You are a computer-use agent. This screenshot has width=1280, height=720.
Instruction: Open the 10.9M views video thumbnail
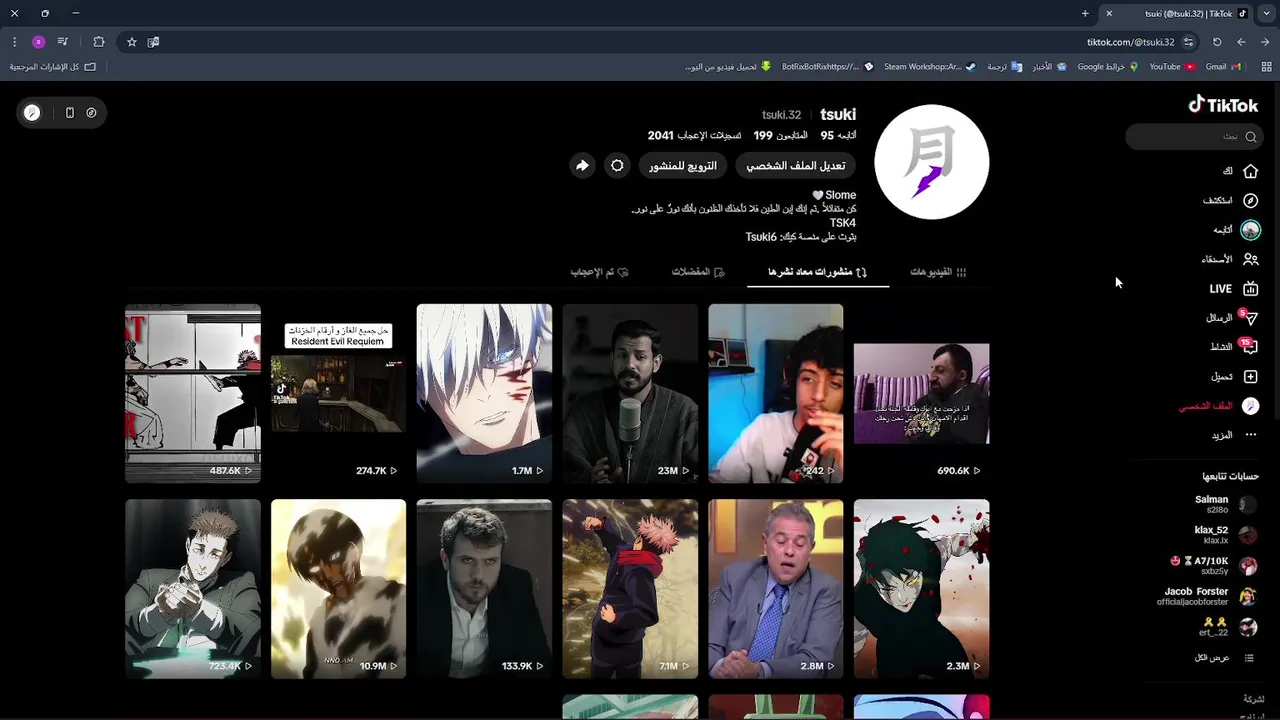click(x=338, y=589)
